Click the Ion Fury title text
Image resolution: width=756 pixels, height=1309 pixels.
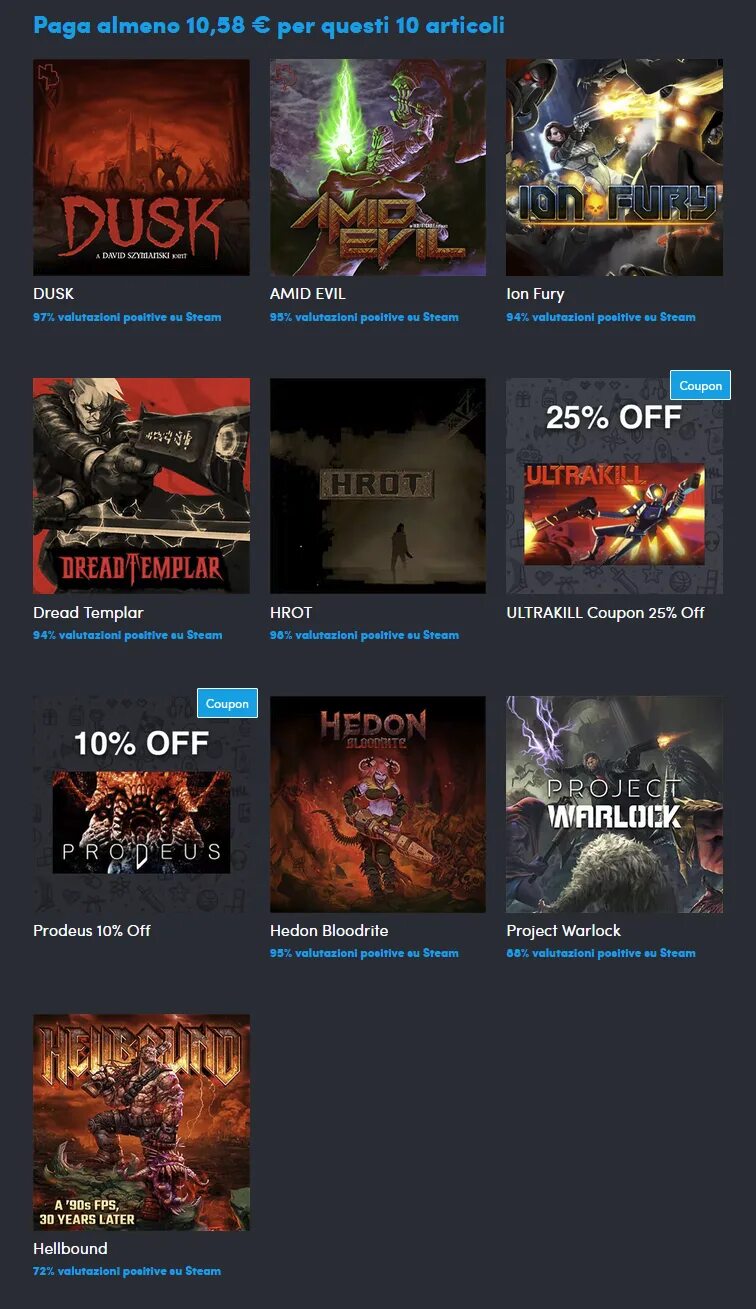tap(535, 294)
